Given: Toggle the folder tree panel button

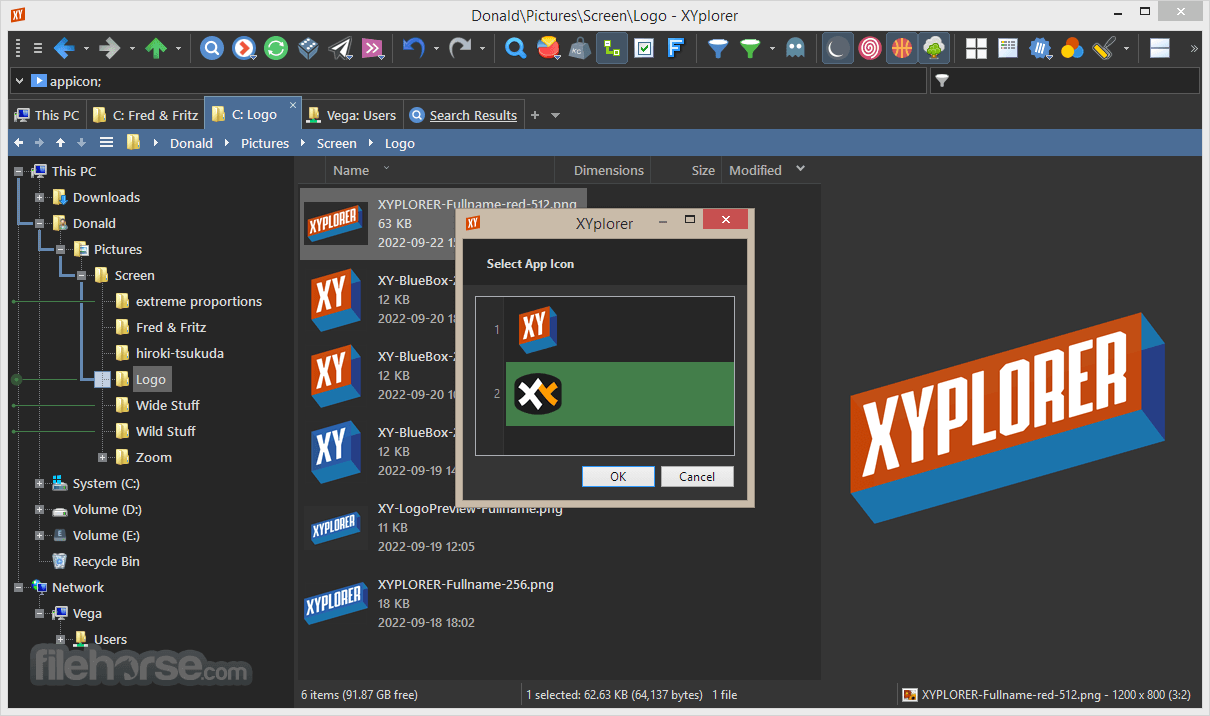Looking at the screenshot, I should [612, 47].
